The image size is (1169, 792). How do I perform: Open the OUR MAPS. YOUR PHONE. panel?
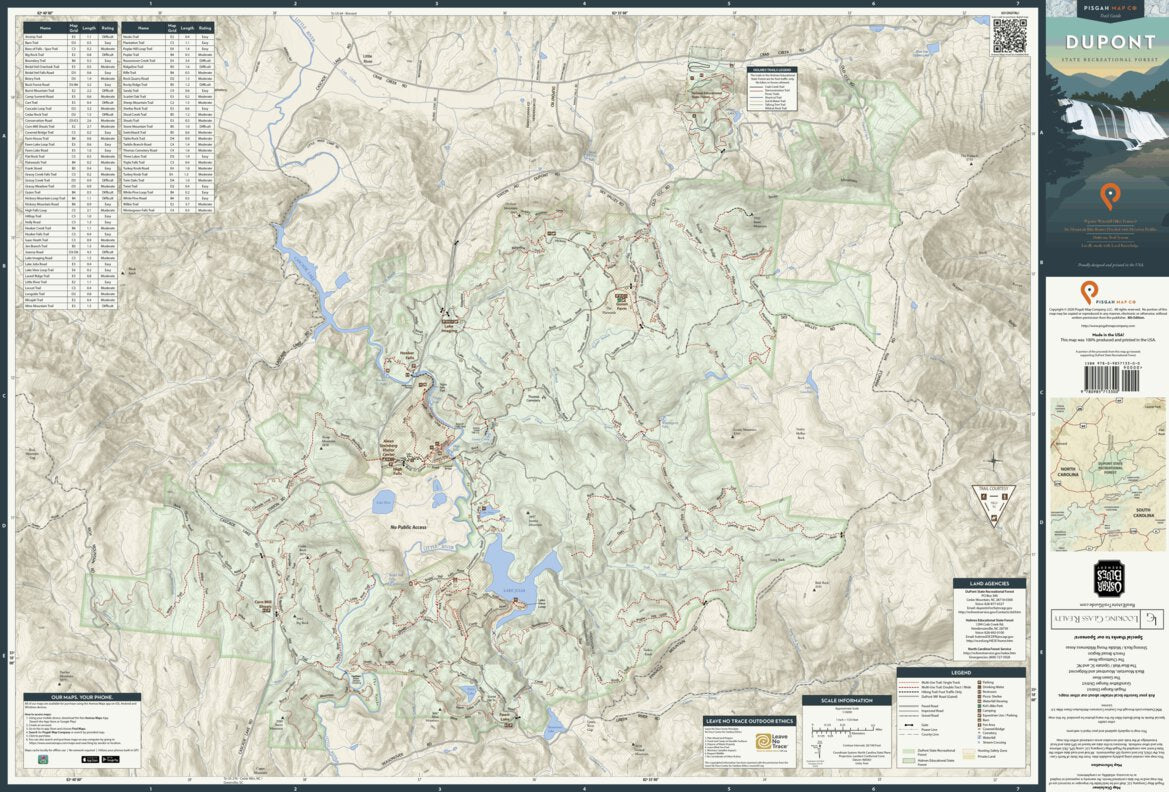[x=81, y=697]
